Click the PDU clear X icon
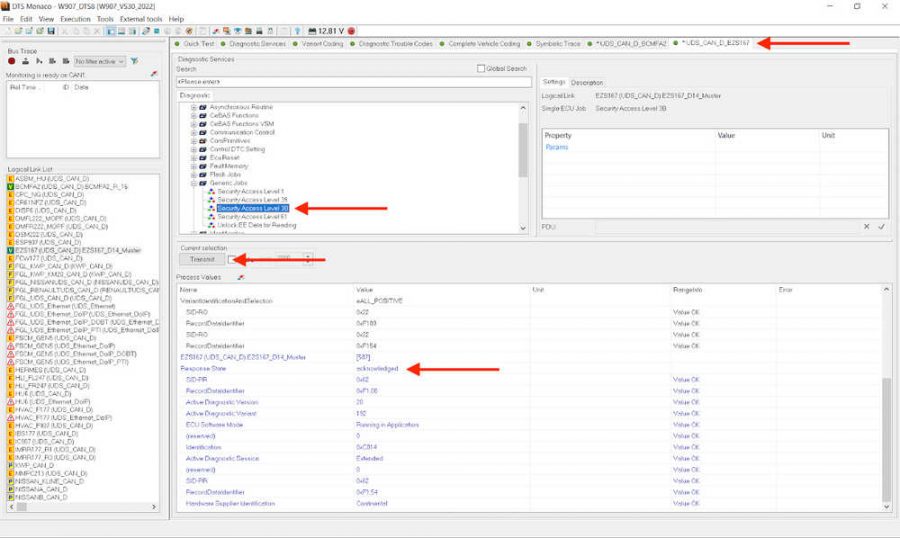Image resolution: width=900 pixels, height=538 pixels. click(x=867, y=227)
